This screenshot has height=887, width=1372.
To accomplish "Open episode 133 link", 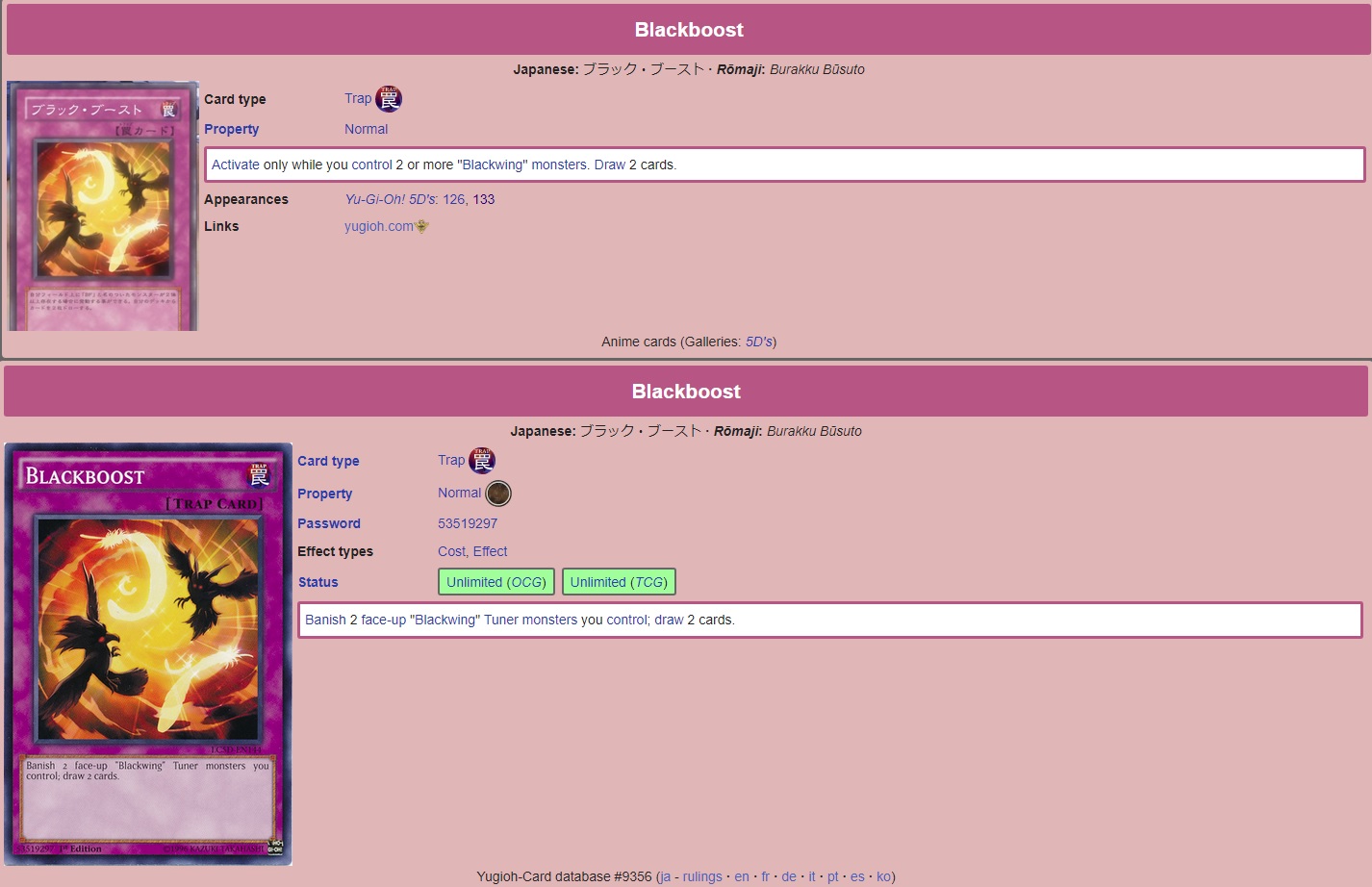I will (484, 199).
